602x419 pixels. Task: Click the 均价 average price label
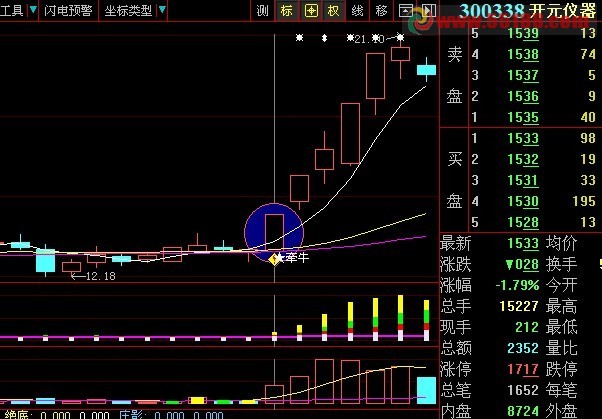pos(561,243)
